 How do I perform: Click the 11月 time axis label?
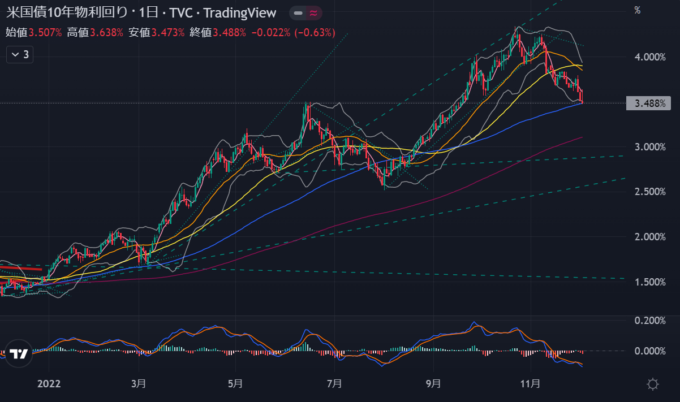(x=530, y=383)
